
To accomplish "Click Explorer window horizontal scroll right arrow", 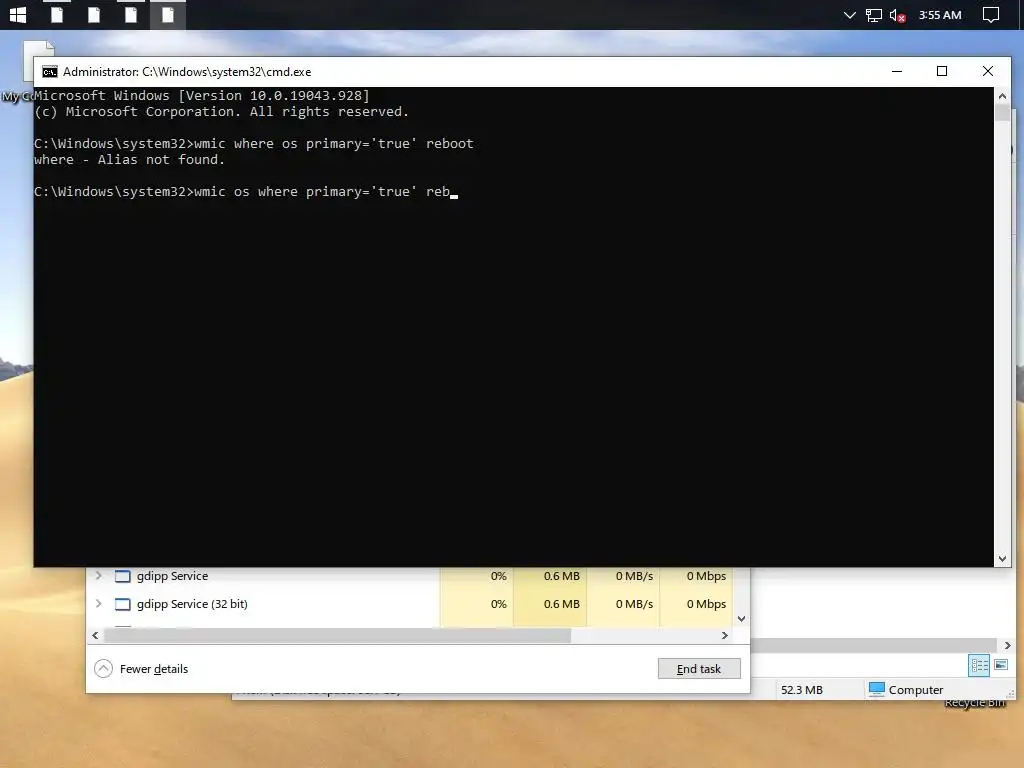I will (x=1007, y=645).
